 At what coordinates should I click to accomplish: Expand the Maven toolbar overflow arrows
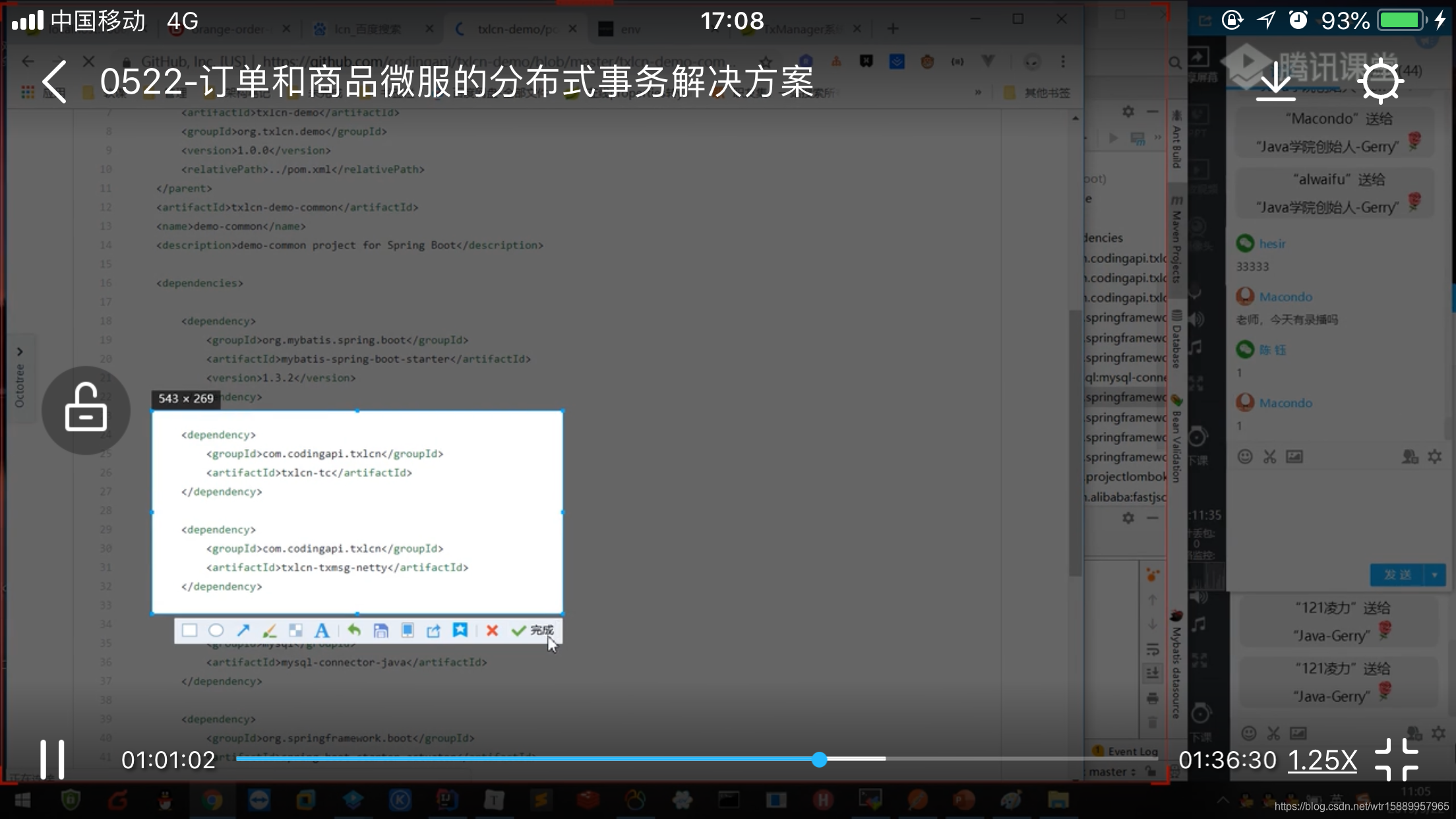click(1157, 138)
